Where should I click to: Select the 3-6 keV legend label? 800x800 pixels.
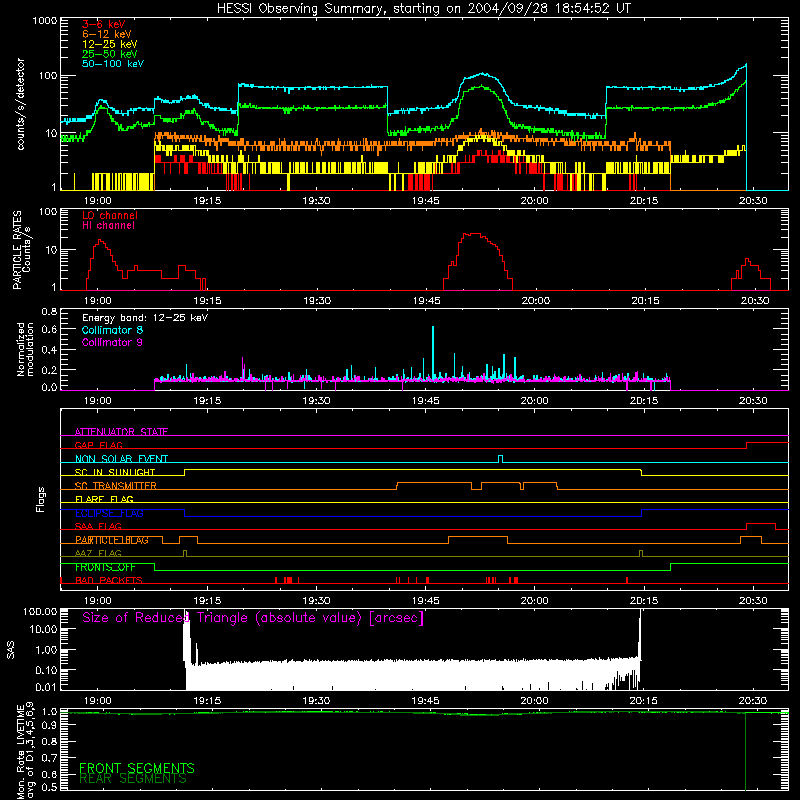click(103, 24)
